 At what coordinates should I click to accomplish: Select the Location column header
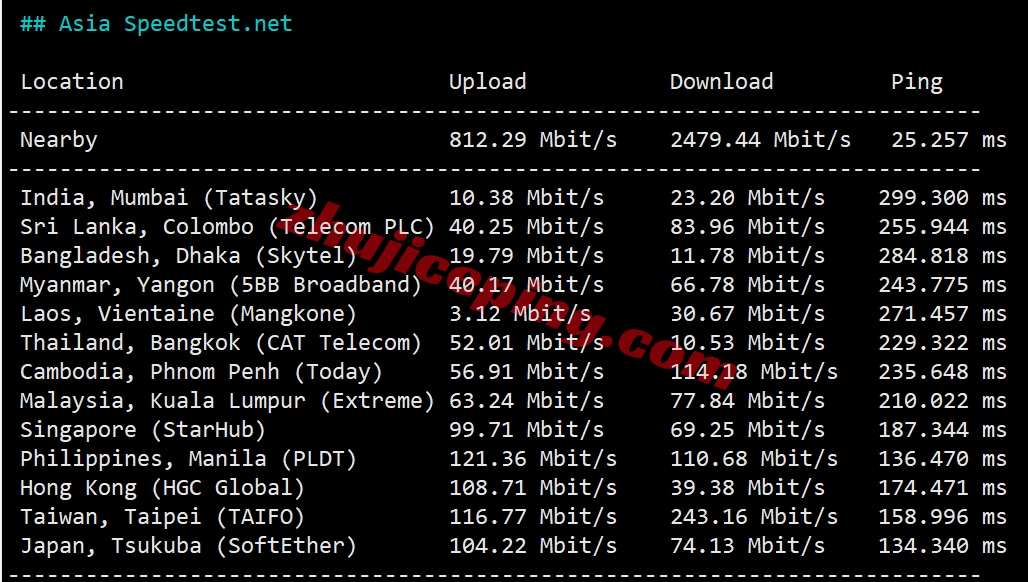[x=72, y=82]
